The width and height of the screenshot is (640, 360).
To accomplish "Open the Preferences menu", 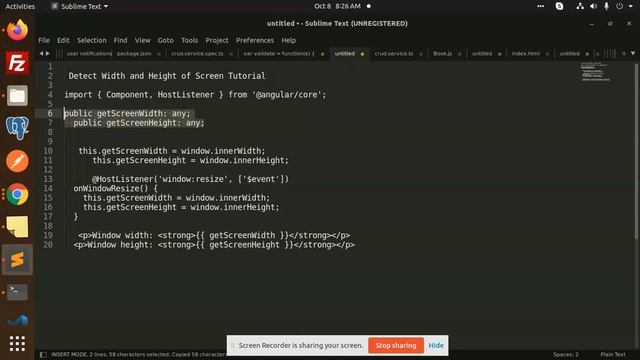I will (255, 40).
